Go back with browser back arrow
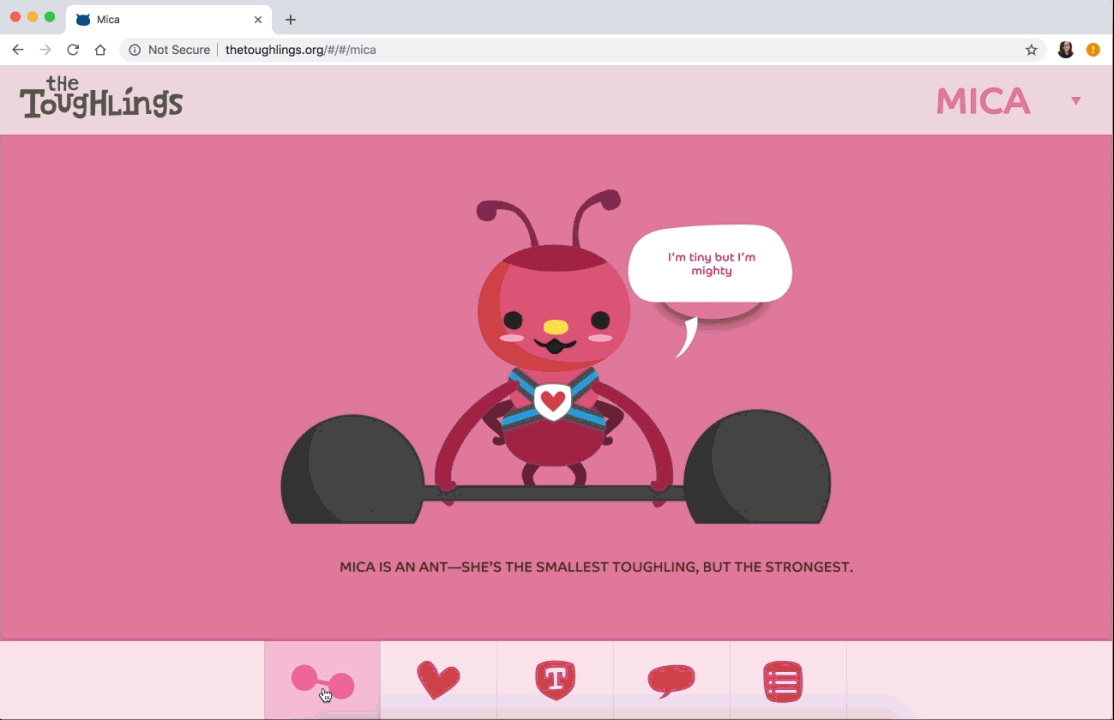Screen dimensions: 1114x720 pos(18,50)
